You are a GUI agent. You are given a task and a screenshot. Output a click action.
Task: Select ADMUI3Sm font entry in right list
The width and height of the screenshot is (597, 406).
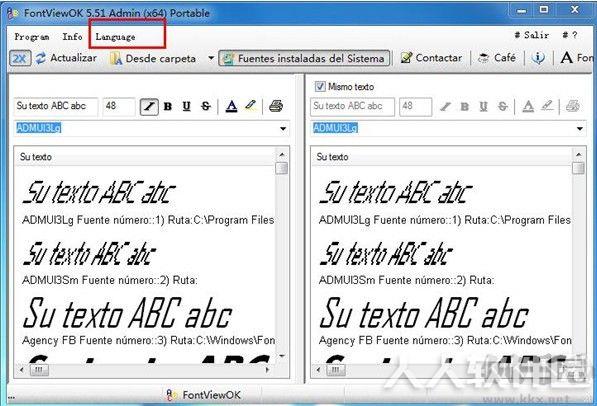pos(407,264)
